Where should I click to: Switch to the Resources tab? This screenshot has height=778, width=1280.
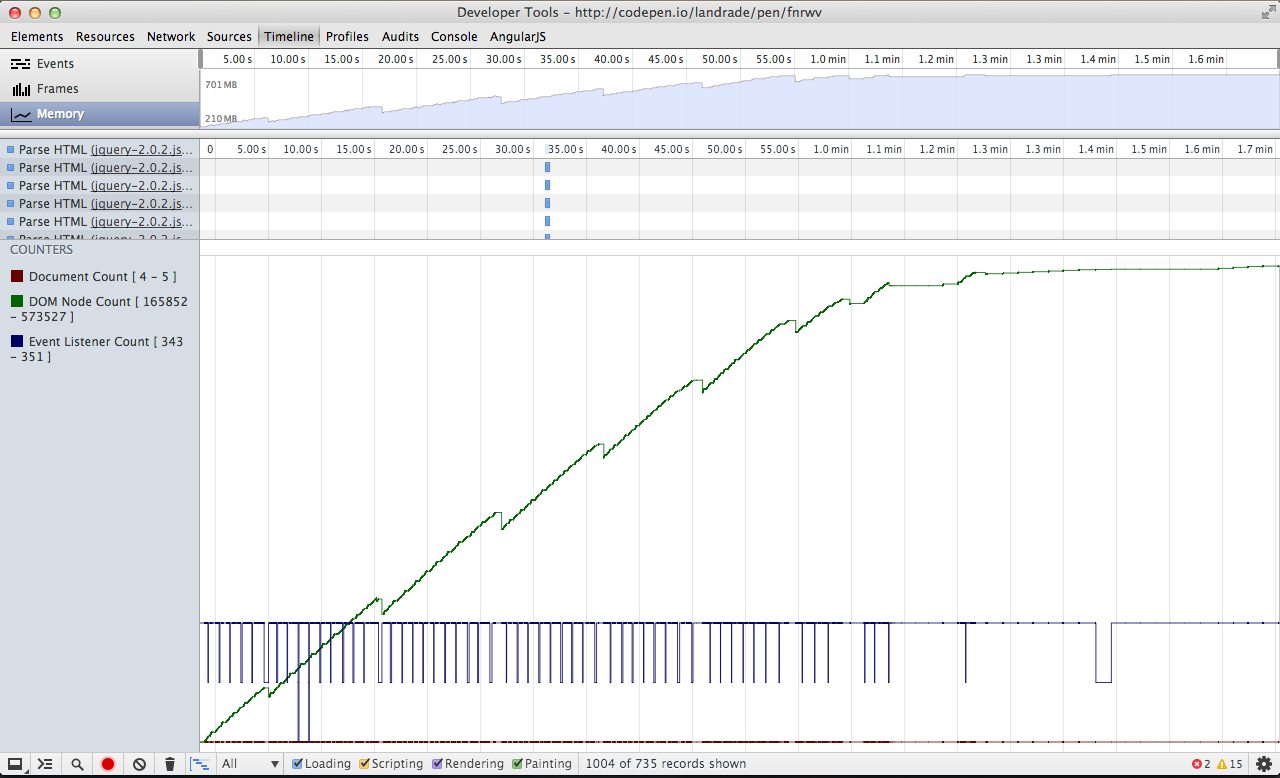tap(105, 36)
